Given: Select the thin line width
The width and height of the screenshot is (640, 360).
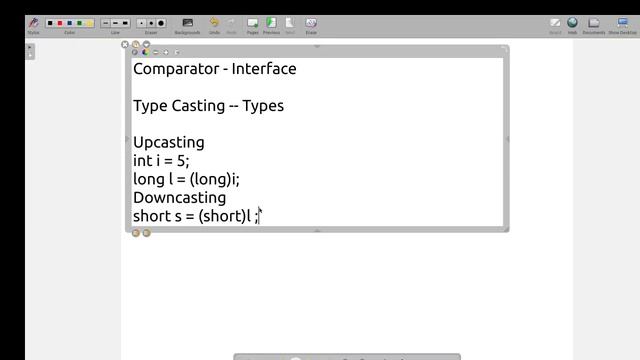Looking at the screenshot, I should (106, 23).
